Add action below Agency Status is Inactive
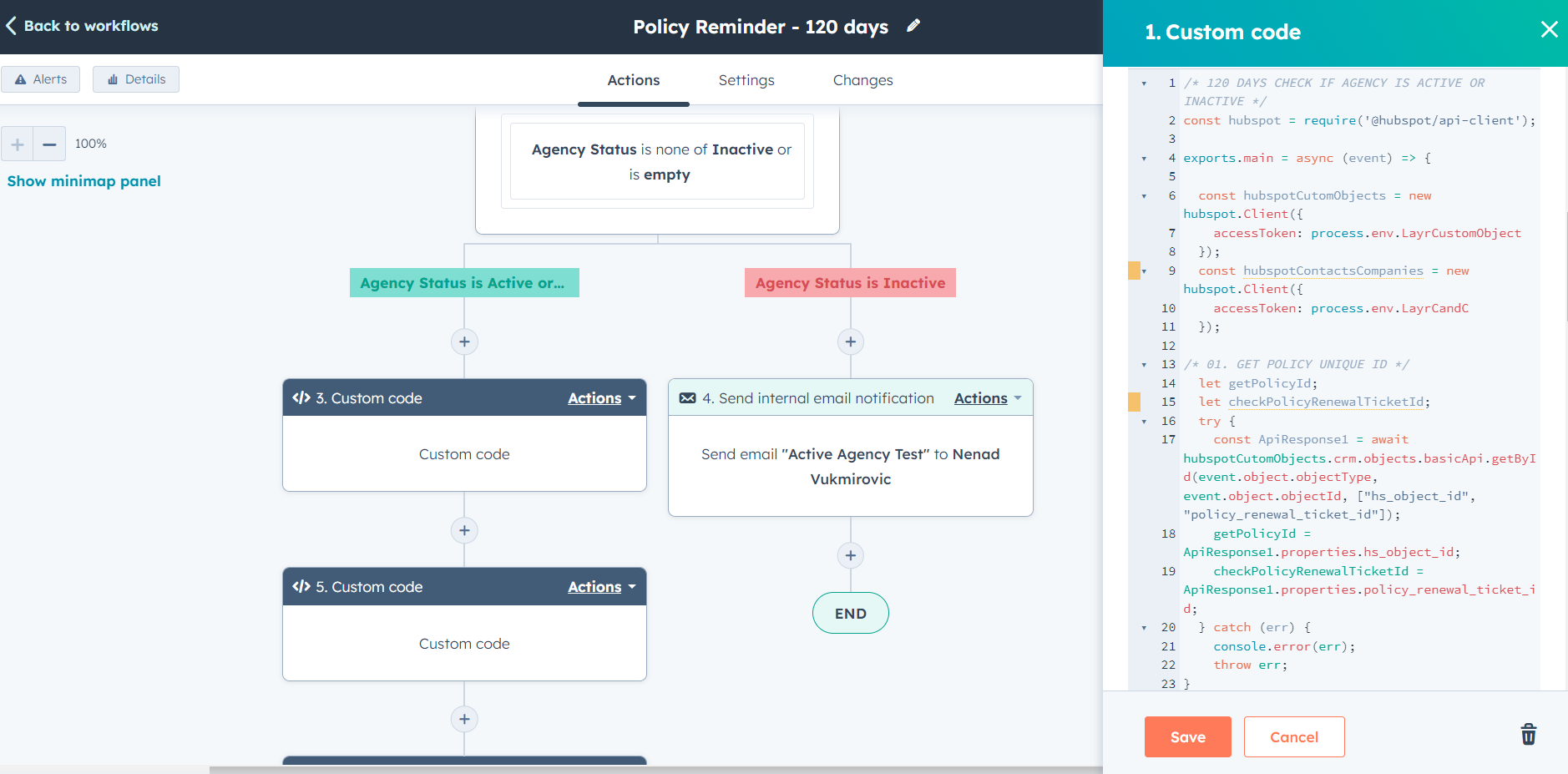1568x774 pixels. click(850, 341)
